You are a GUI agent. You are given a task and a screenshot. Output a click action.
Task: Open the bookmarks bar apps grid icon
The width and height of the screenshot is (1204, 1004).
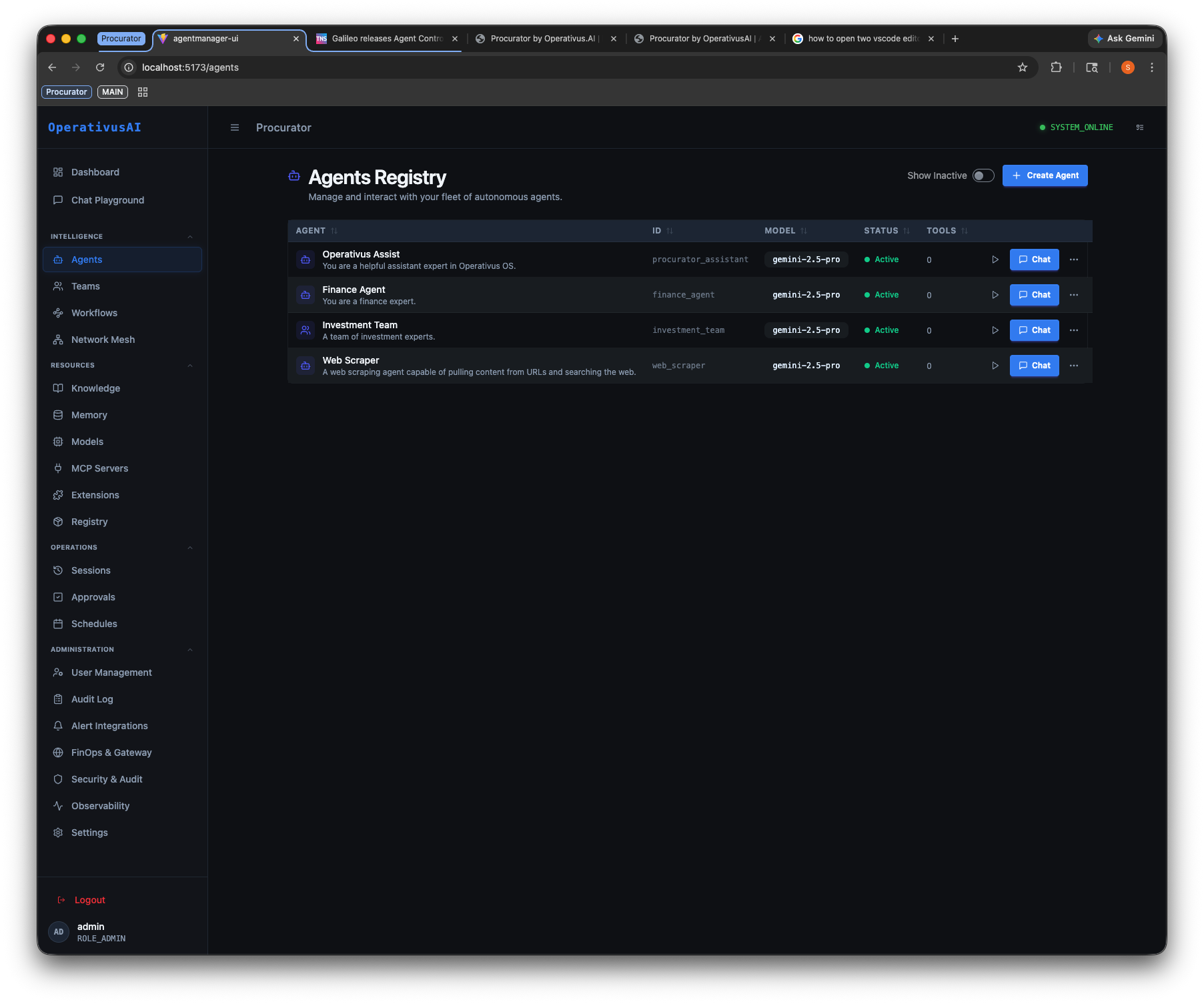pyautogui.click(x=143, y=92)
